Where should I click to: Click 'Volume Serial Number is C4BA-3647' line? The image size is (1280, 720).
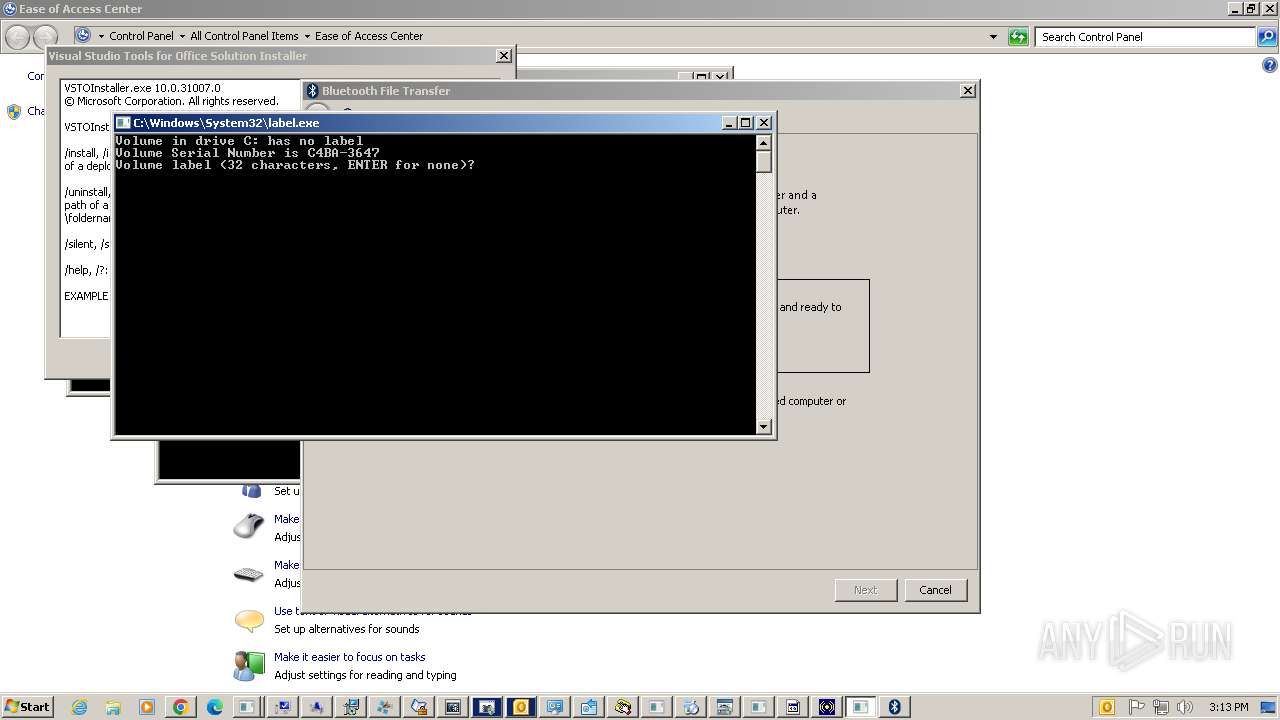coord(247,153)
